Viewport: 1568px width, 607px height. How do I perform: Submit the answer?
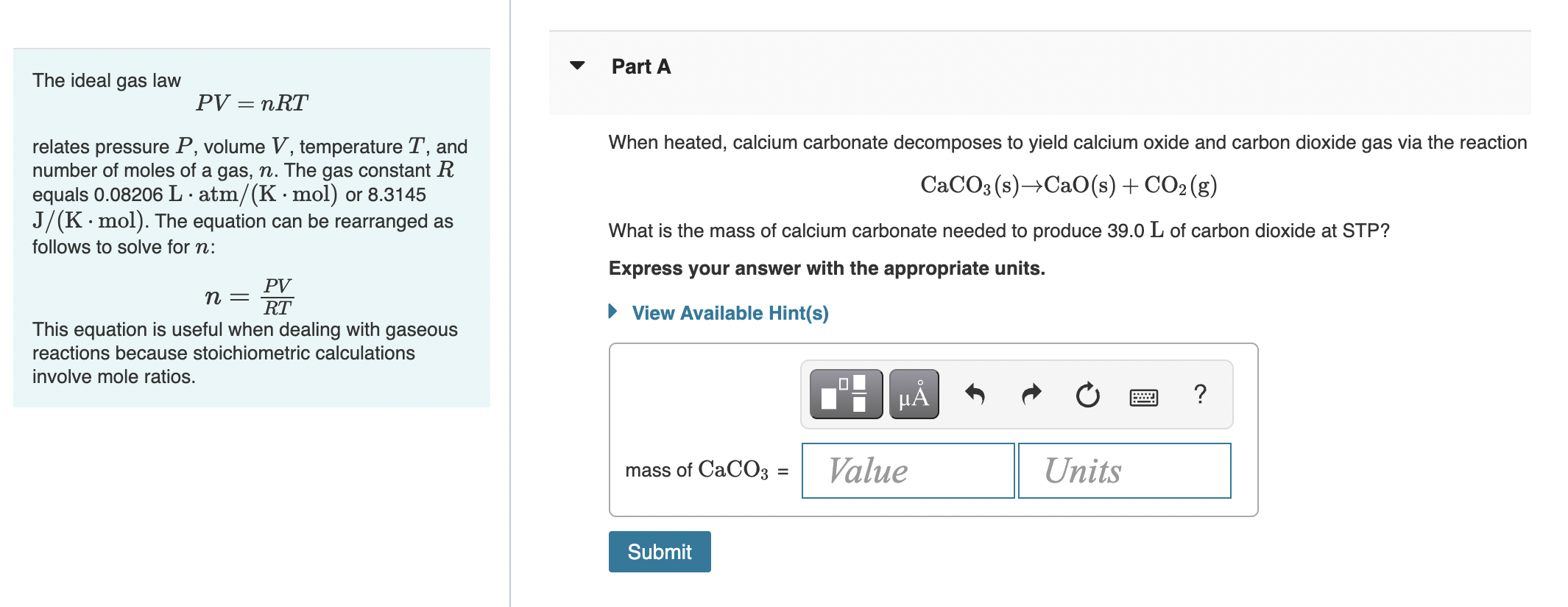pyautogui.click(x=660, y=552)
